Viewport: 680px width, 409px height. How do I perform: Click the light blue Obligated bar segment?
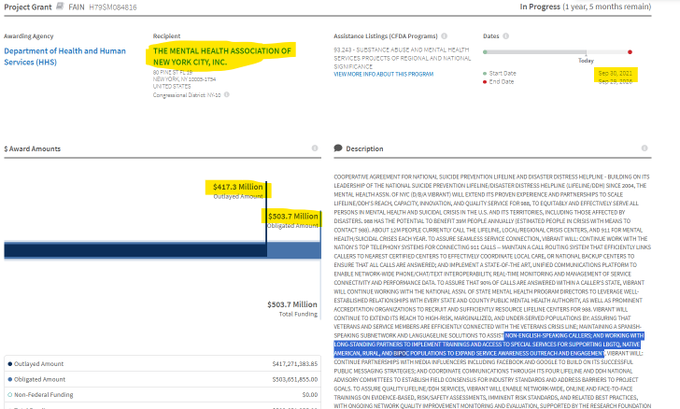point(292,250)
